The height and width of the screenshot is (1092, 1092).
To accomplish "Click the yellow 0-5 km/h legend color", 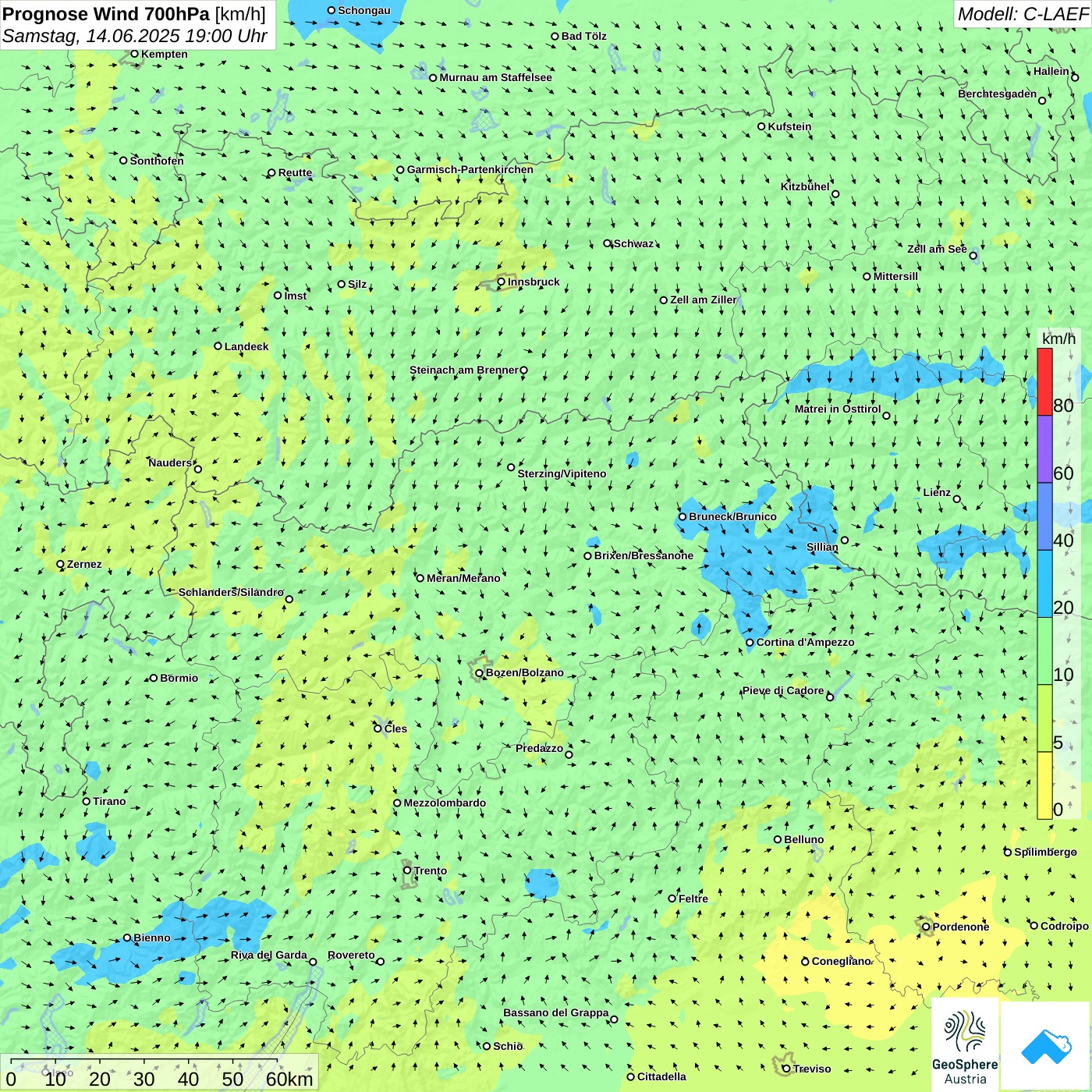I will pos(1044,785).
